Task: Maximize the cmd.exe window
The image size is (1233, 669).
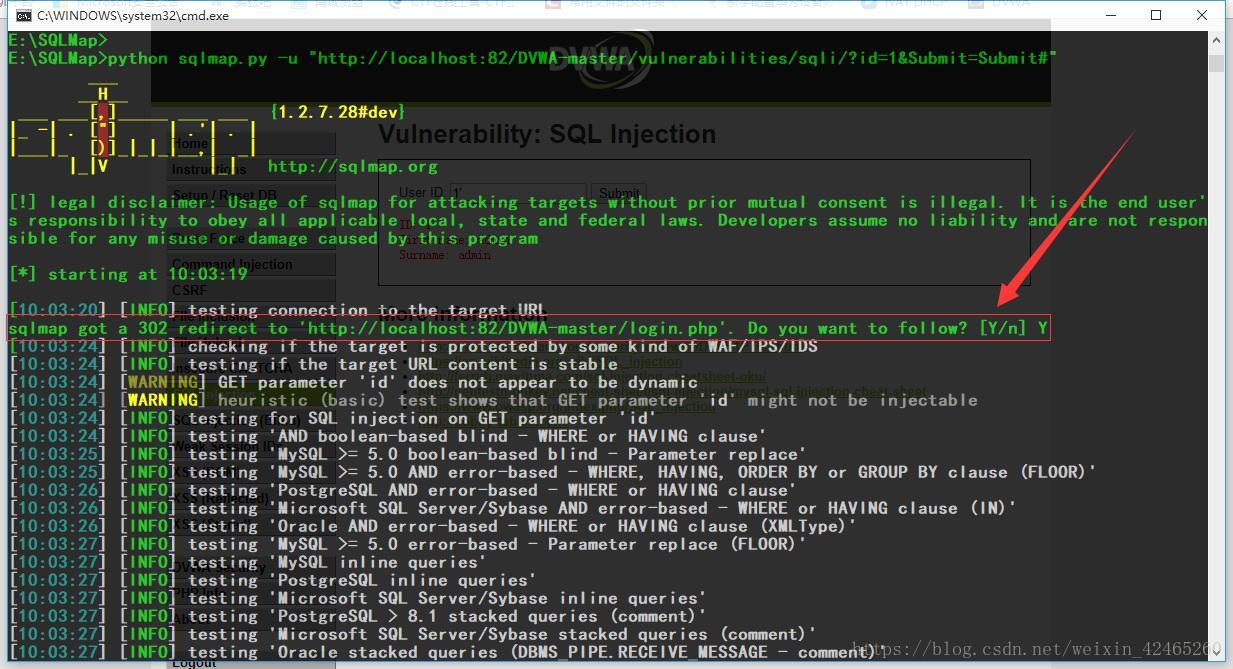Action: 1156,15
